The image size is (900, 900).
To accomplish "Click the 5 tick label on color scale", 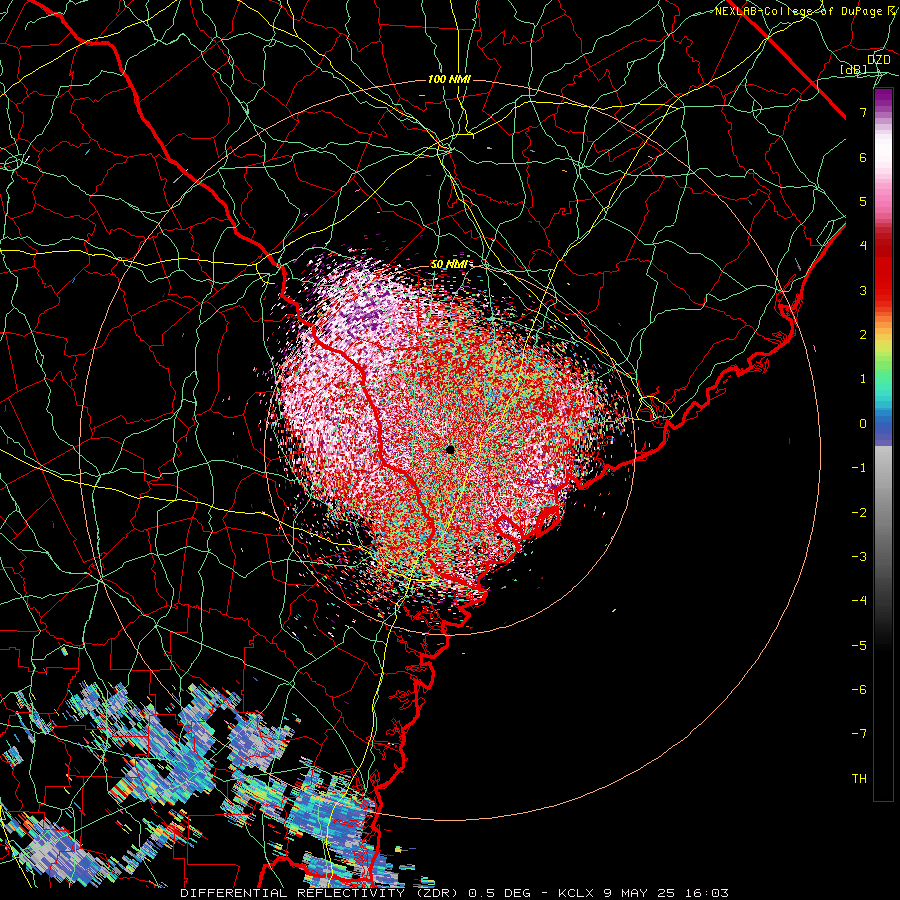I will (863, 201).
